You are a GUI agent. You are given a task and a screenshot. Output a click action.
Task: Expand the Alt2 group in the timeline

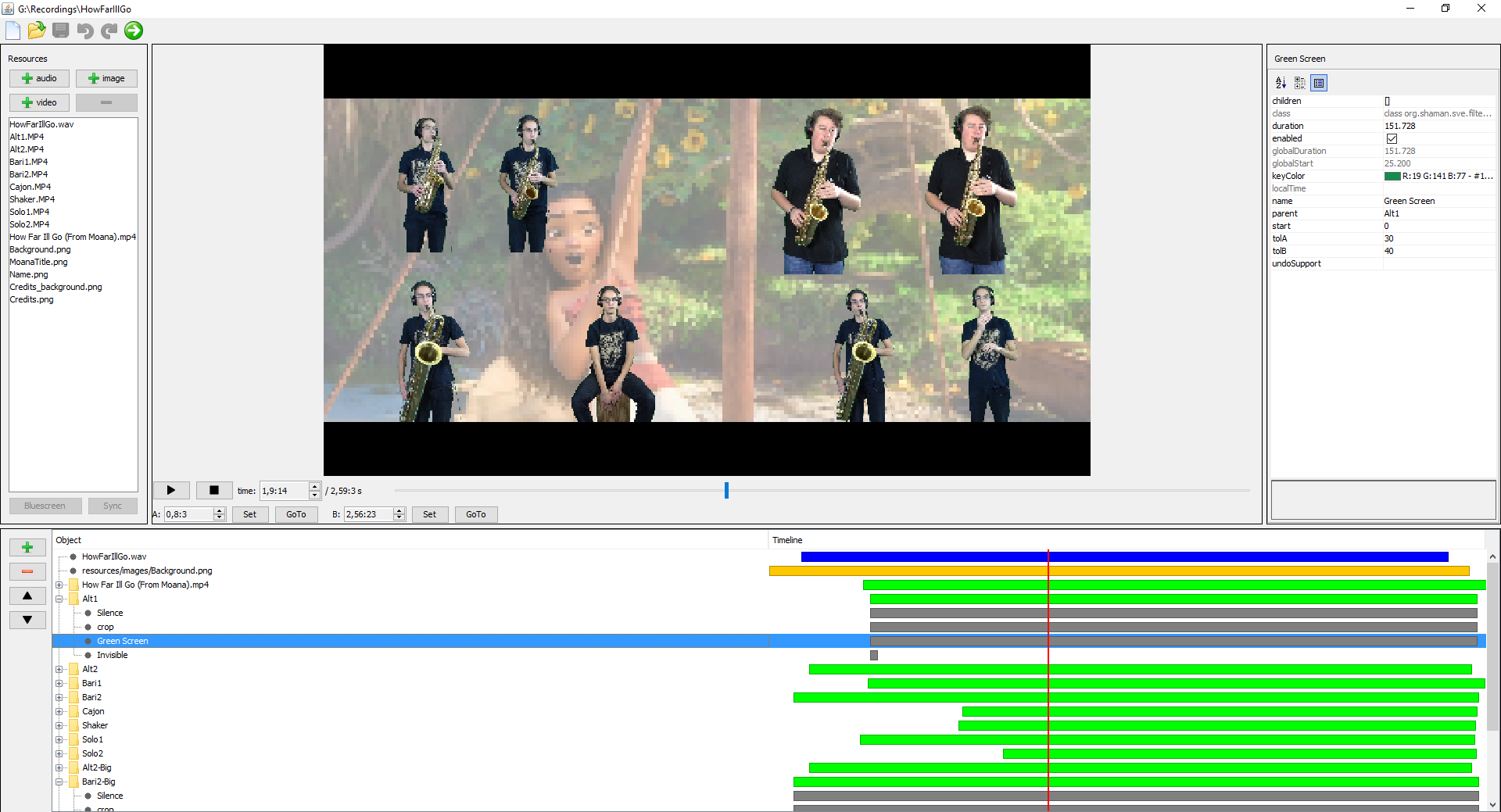(61, 669)
